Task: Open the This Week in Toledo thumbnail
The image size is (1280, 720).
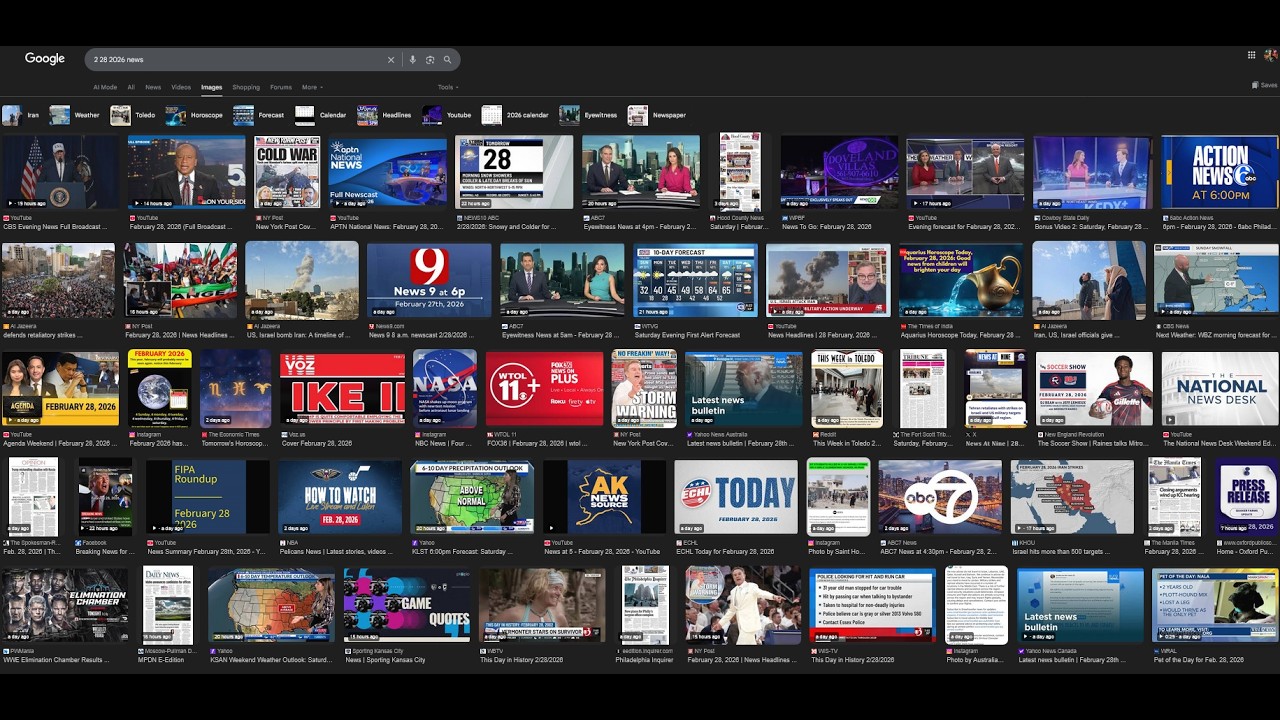Action: point(847,389)
